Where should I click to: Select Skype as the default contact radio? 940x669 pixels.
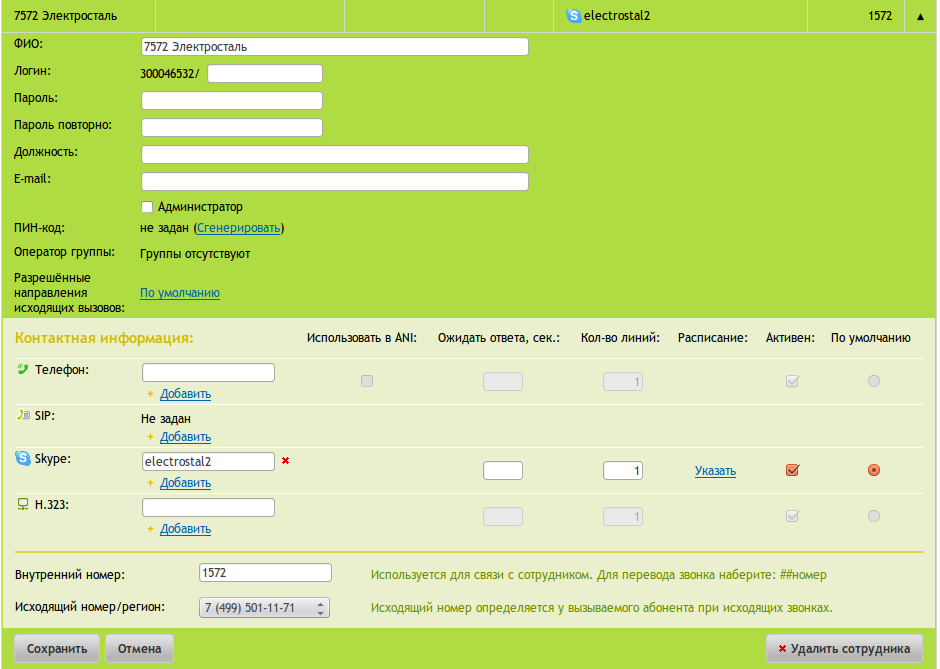(x=874, y=470)
